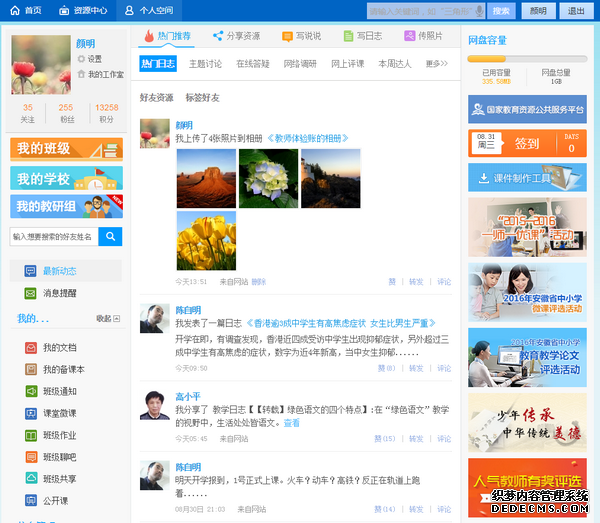Screen dimensions: 600x523
Task: Click the 课堂微课 blue icon
Action: point(31,413)
